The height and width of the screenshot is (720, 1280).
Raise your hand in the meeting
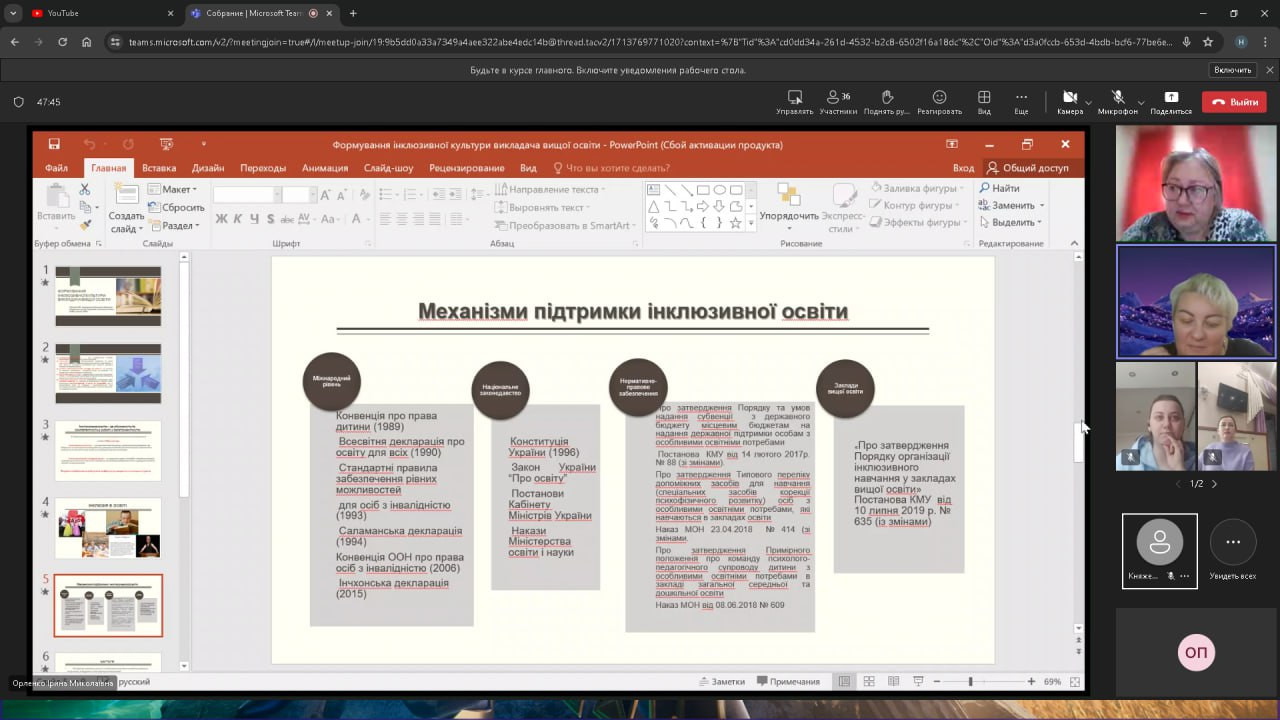click(x=886, y=101)
